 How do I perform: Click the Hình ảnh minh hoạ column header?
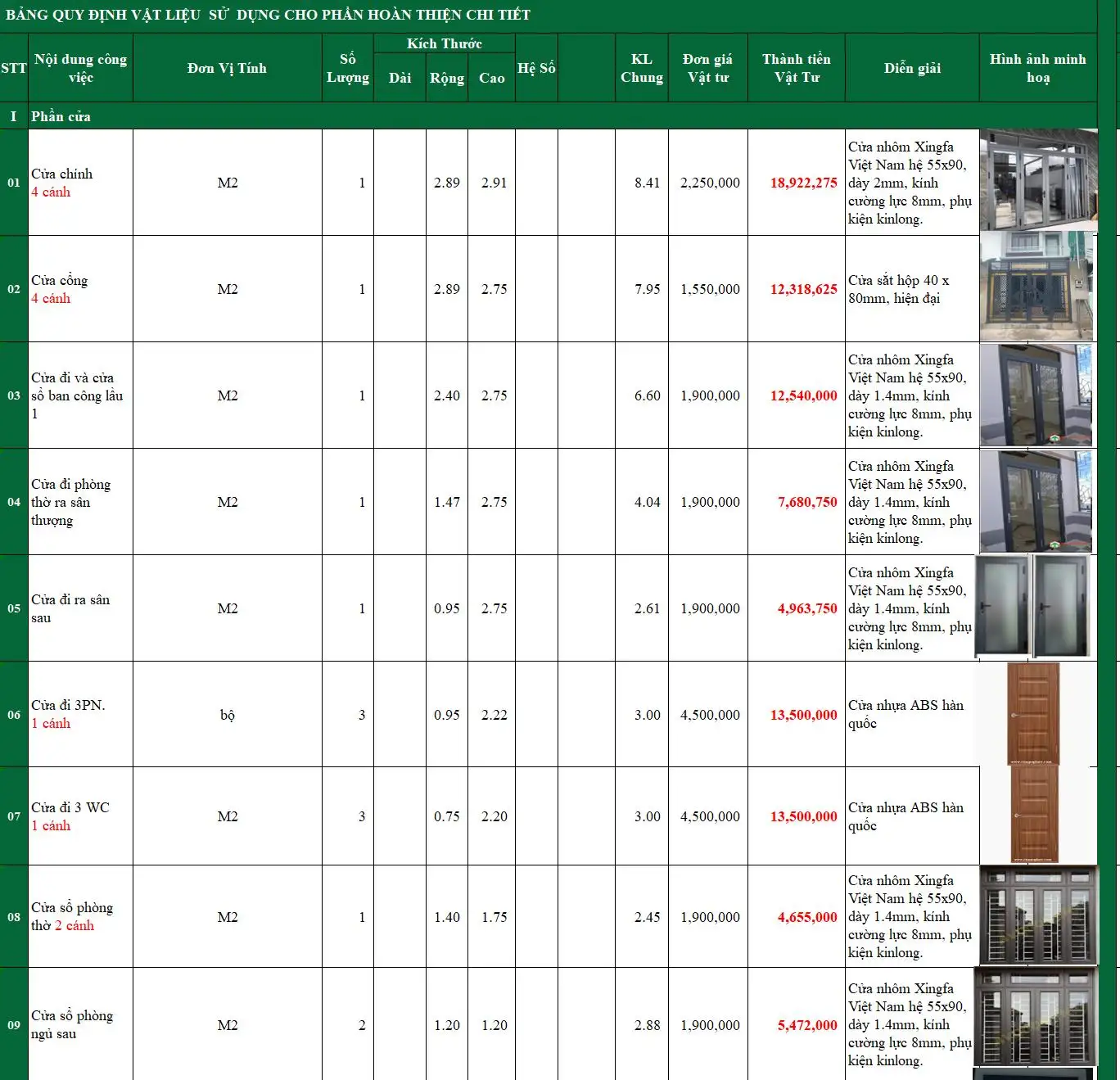coord(1036,68)
